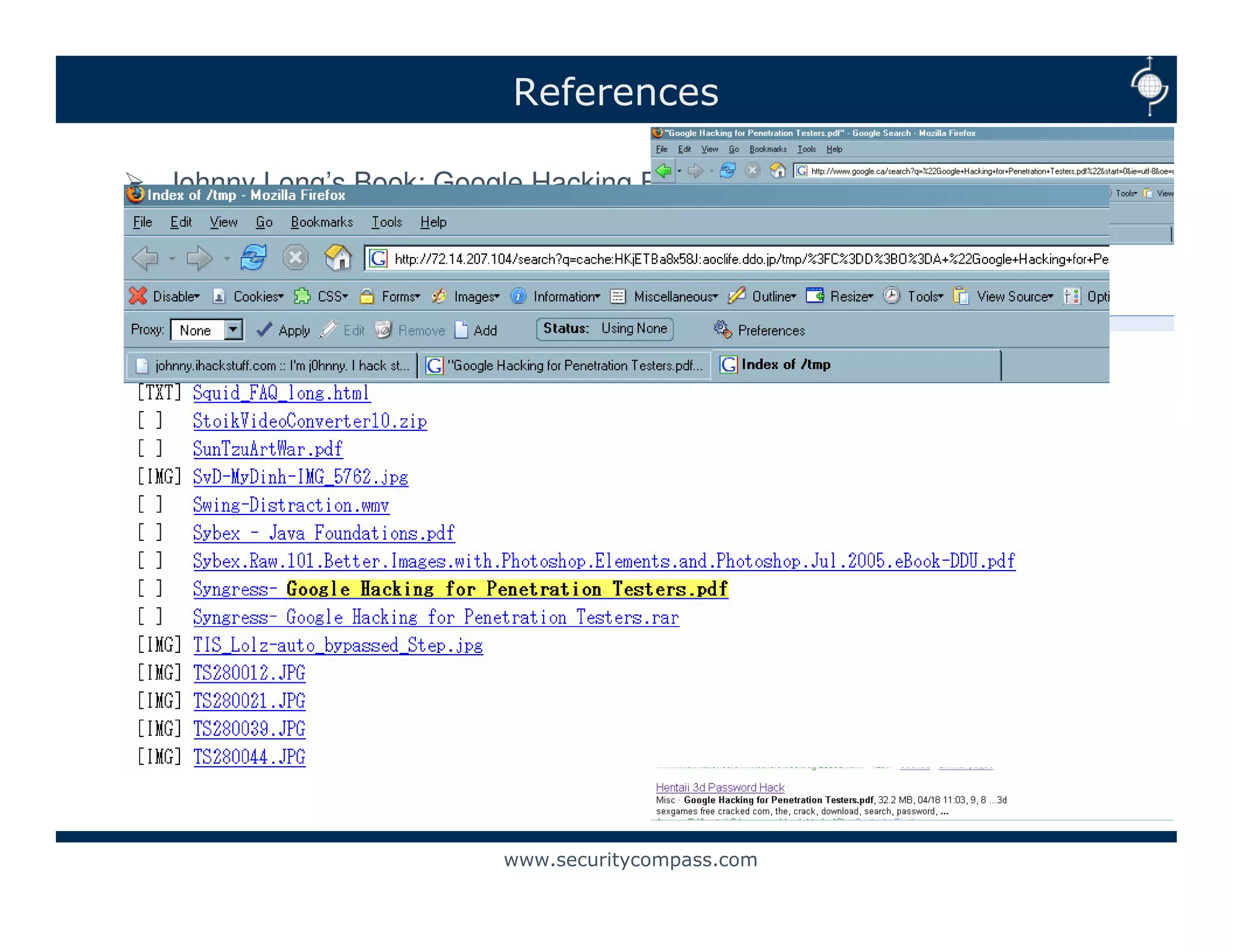Open Miscellaneous developer toolbar menu
This screenshot has width=1233, height=952.
664,296
